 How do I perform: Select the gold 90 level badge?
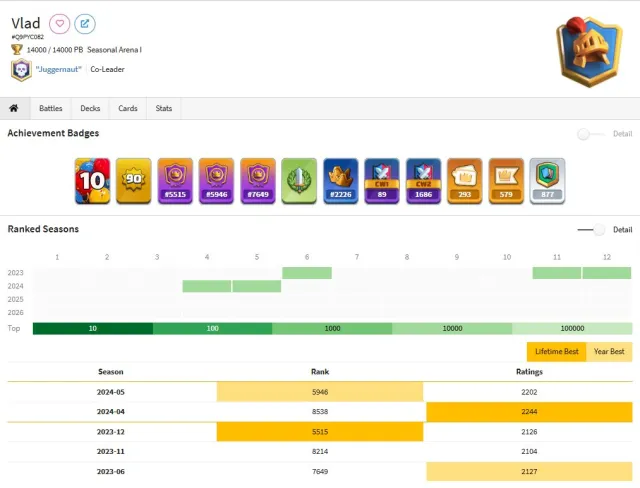pyautogui.click(x=134, y=181)
